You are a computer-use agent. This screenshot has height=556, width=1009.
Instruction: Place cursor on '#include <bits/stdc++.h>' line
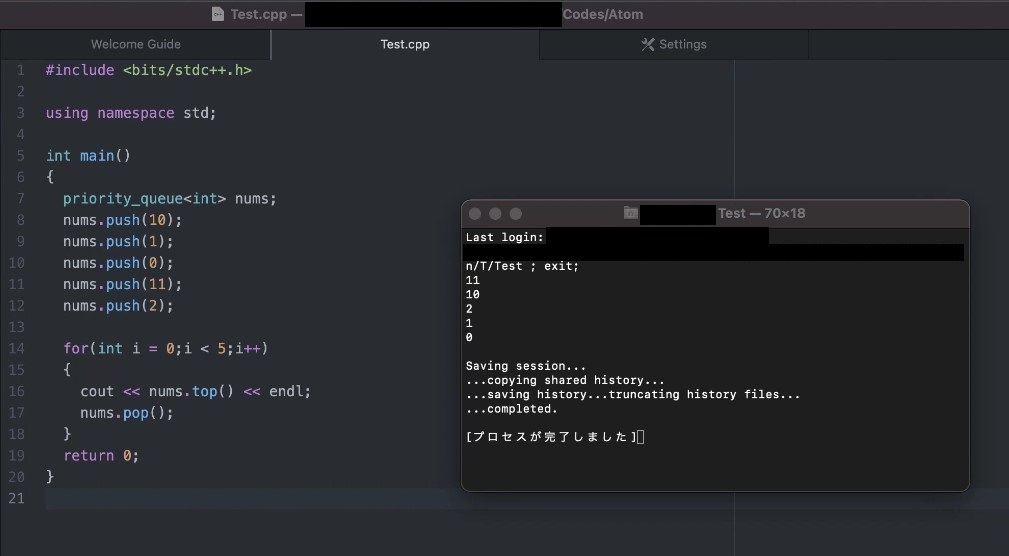tap(149, 70)
